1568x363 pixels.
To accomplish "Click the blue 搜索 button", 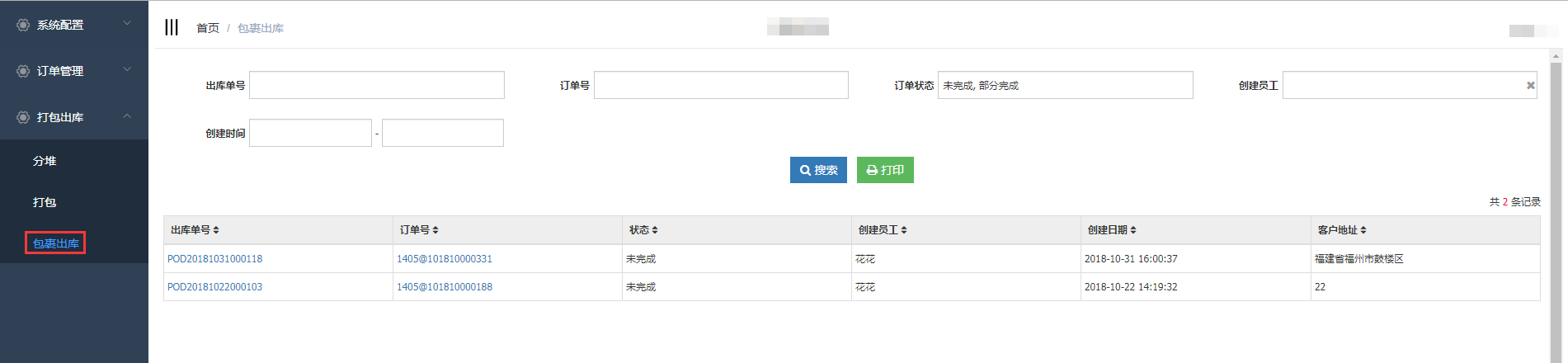I will tap(818, 170).
